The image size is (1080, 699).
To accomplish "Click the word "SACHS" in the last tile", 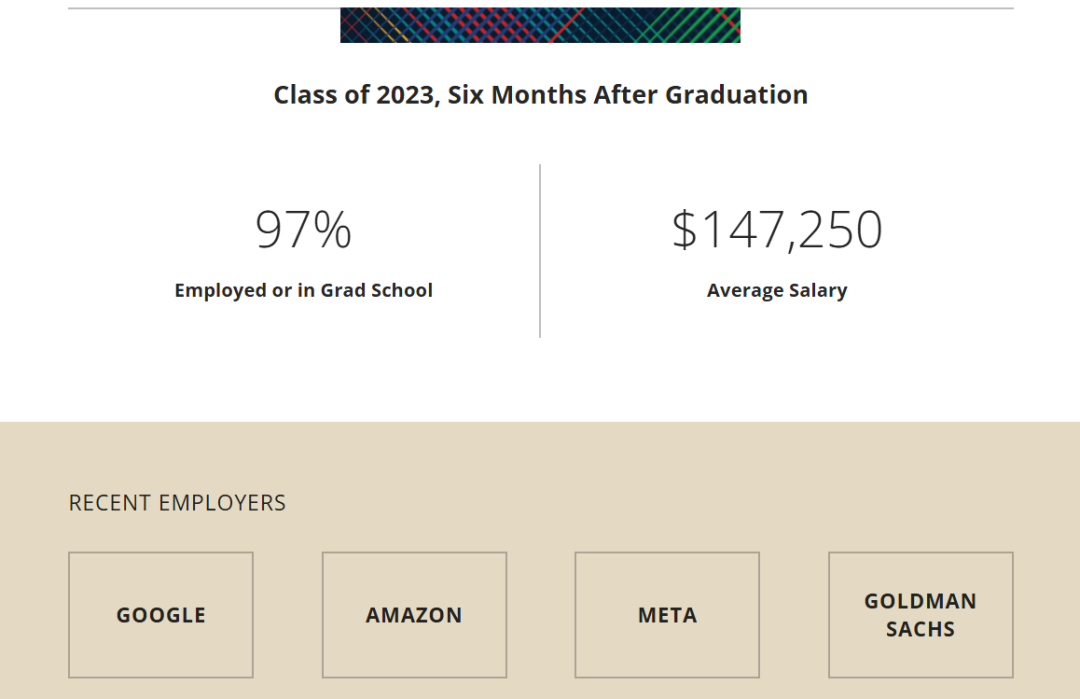I will coord(920,630).
